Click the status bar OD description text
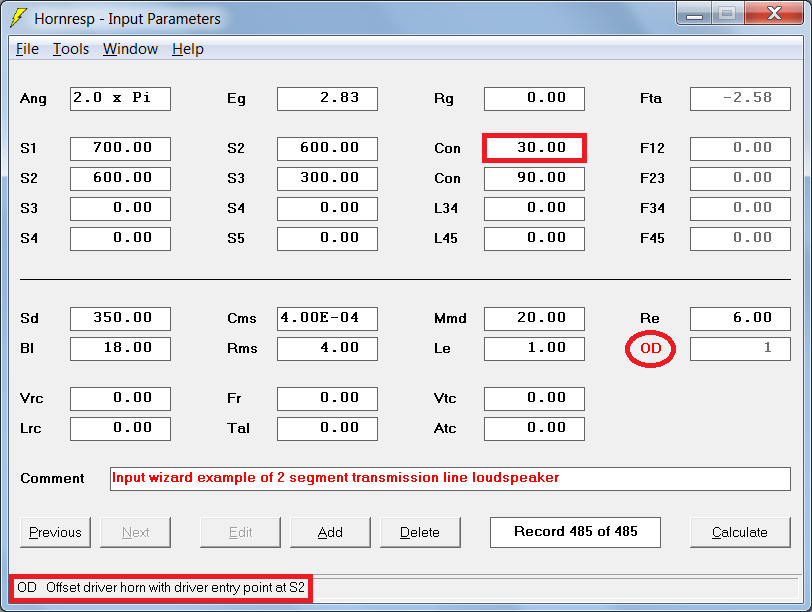 [x=161, y=588]
